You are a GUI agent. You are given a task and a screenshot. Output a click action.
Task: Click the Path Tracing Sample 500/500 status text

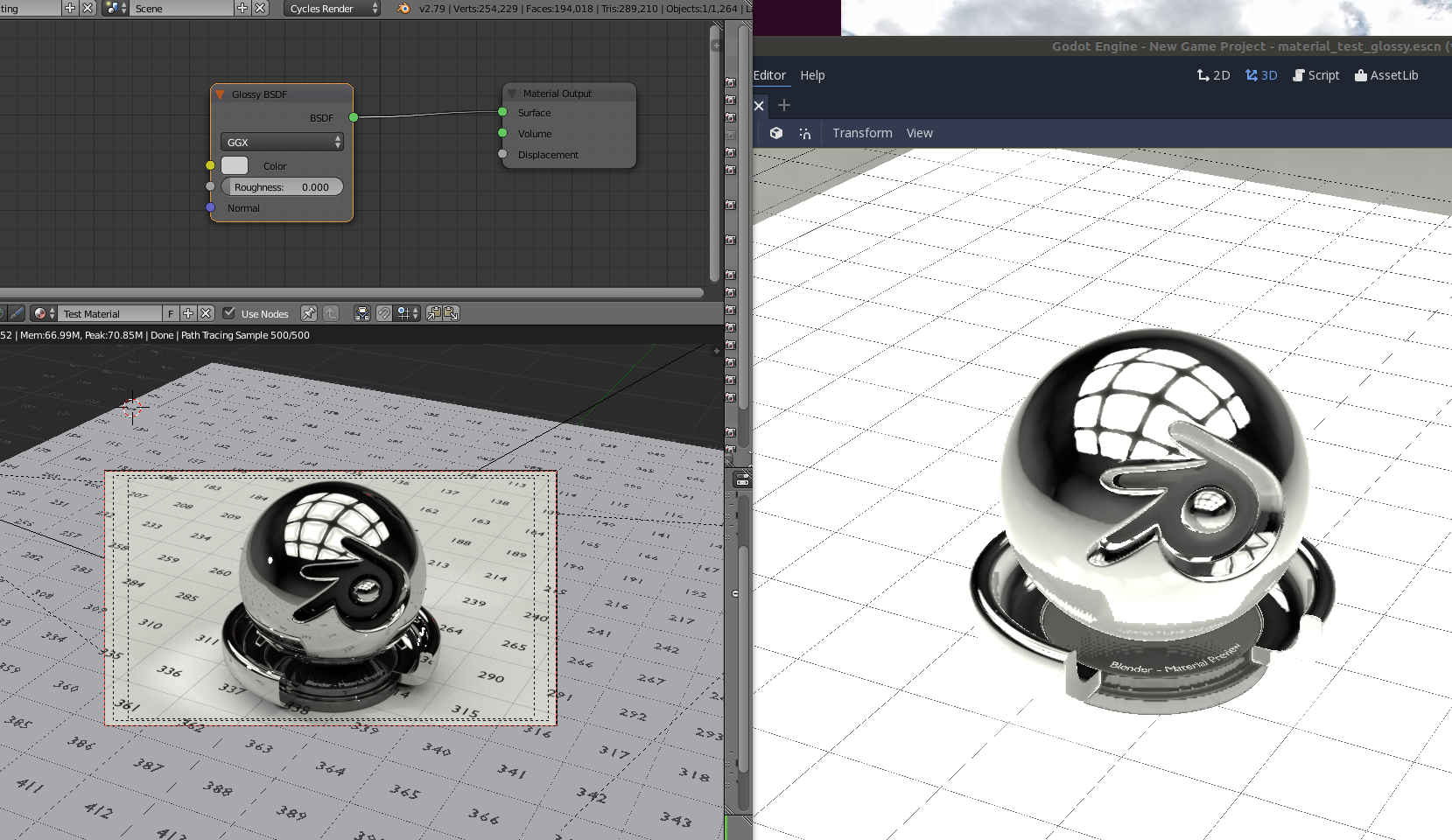pyautogui.click(x=245, y=335)
